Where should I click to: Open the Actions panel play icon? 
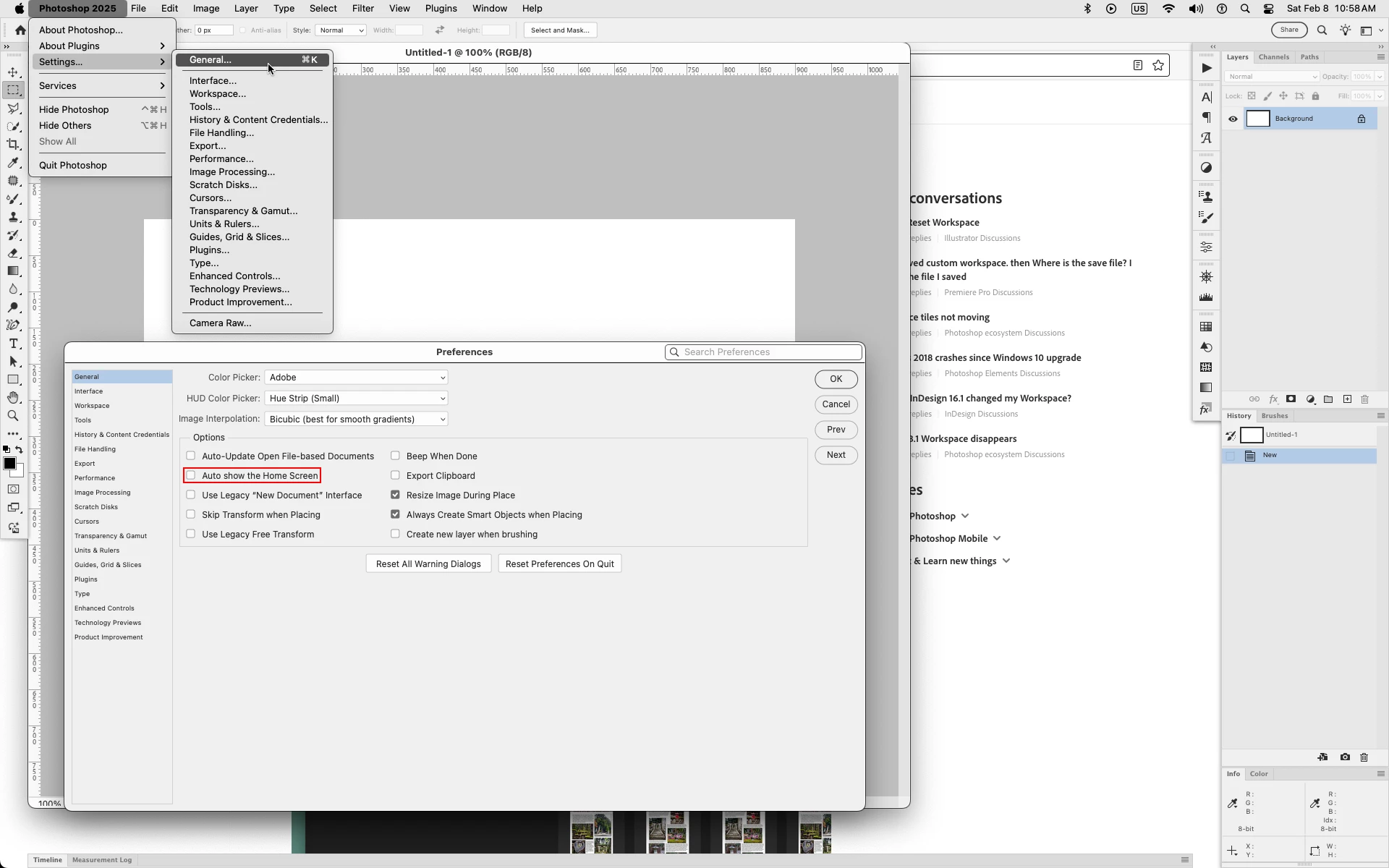click(1206, 68)
